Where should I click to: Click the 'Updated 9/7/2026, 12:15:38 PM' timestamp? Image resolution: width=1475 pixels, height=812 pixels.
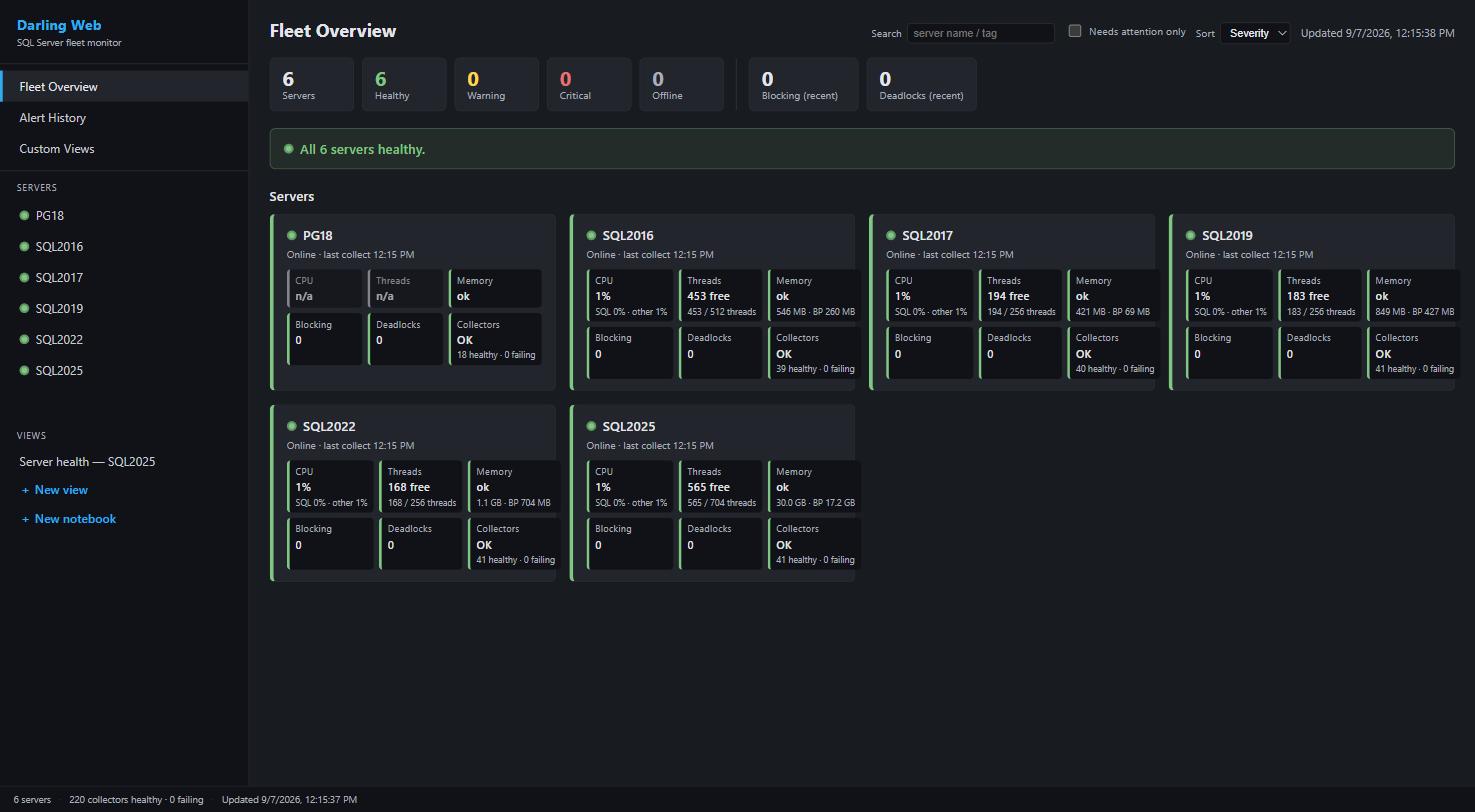[1377, 33]
